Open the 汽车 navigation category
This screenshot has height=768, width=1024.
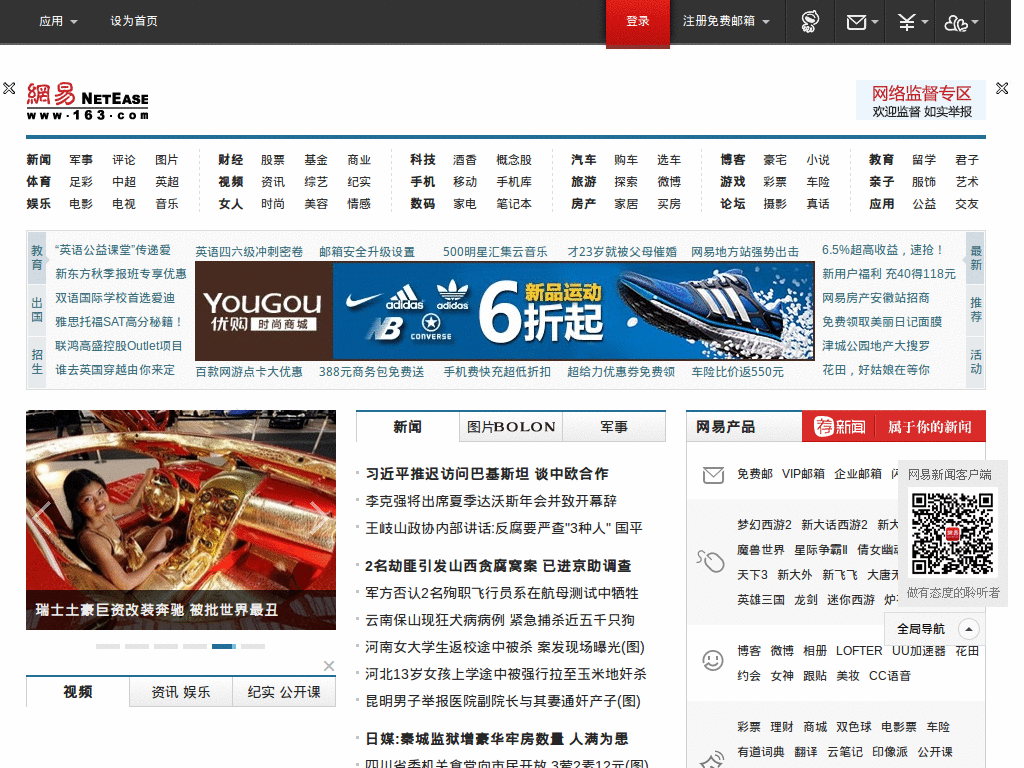[x=583, y=159]
